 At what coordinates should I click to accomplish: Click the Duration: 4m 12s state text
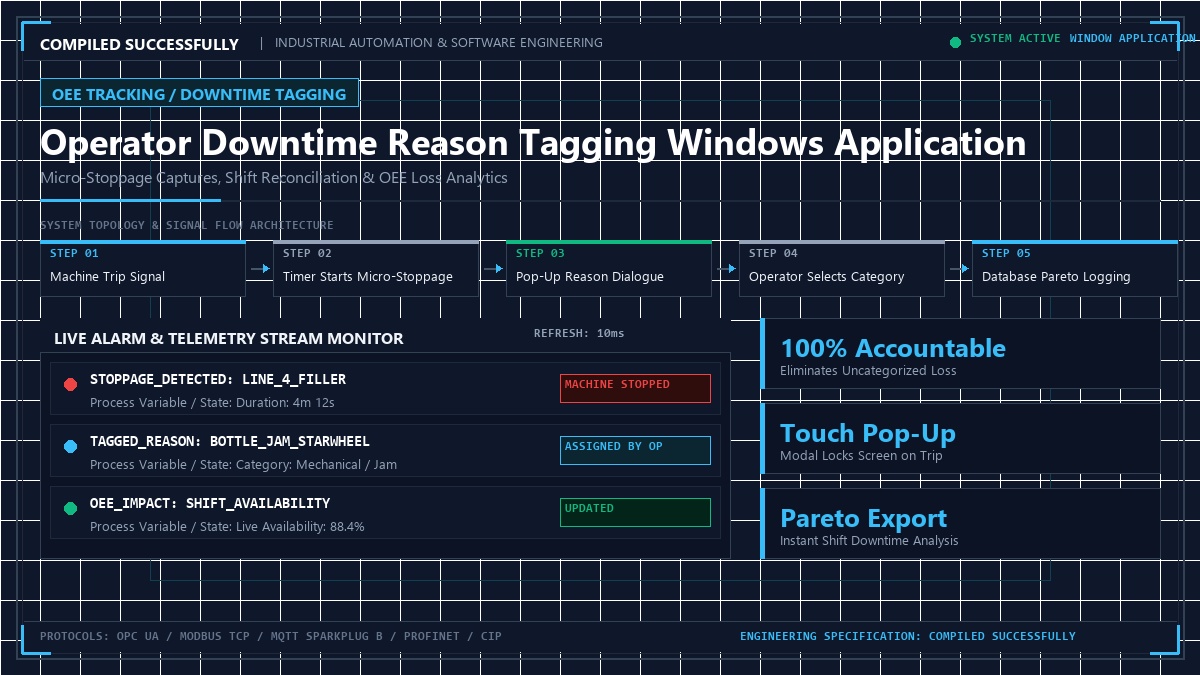pos(285,403)
